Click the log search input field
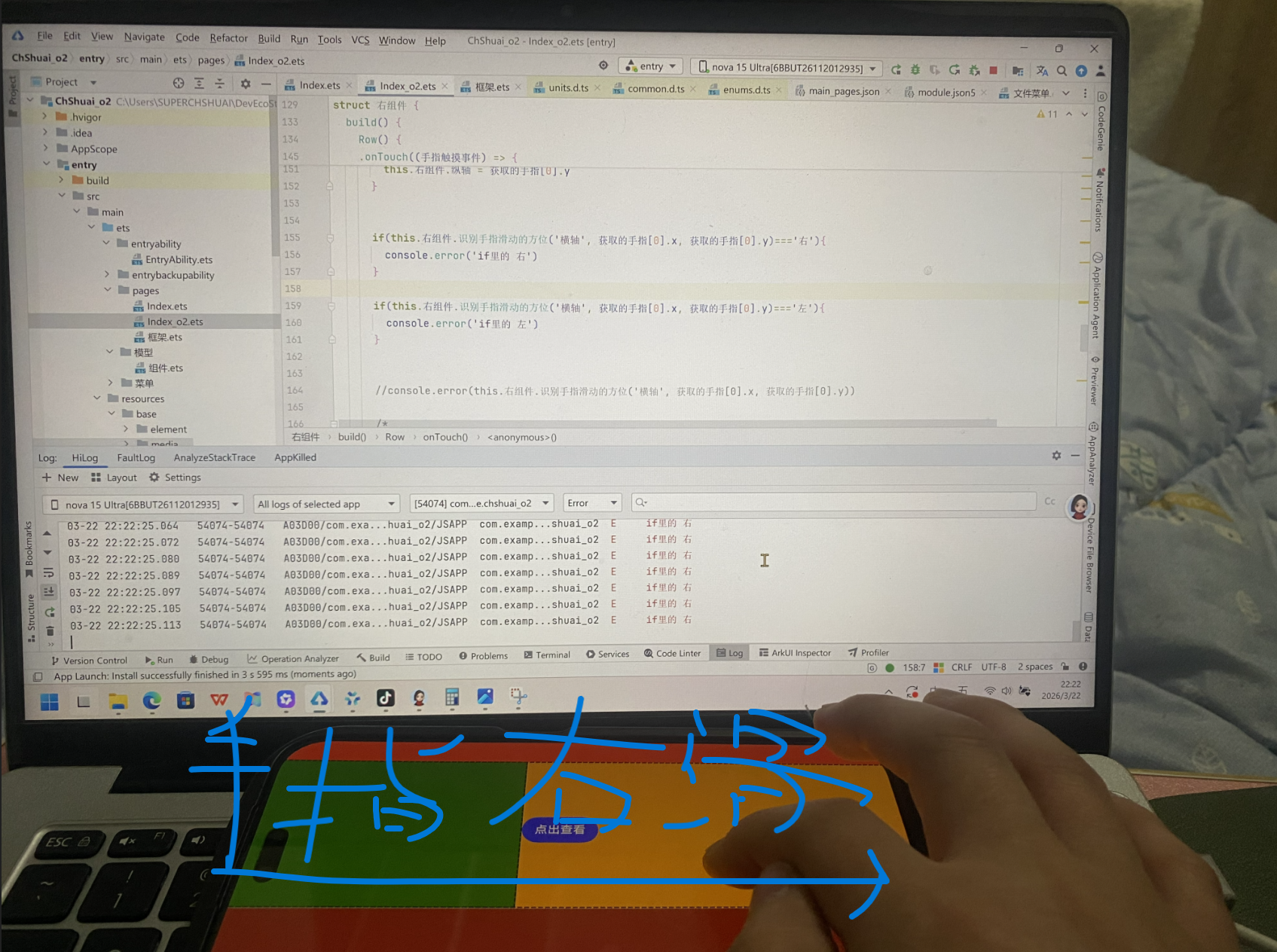This screenshot has width=1277, height=952. click(836, 502)
